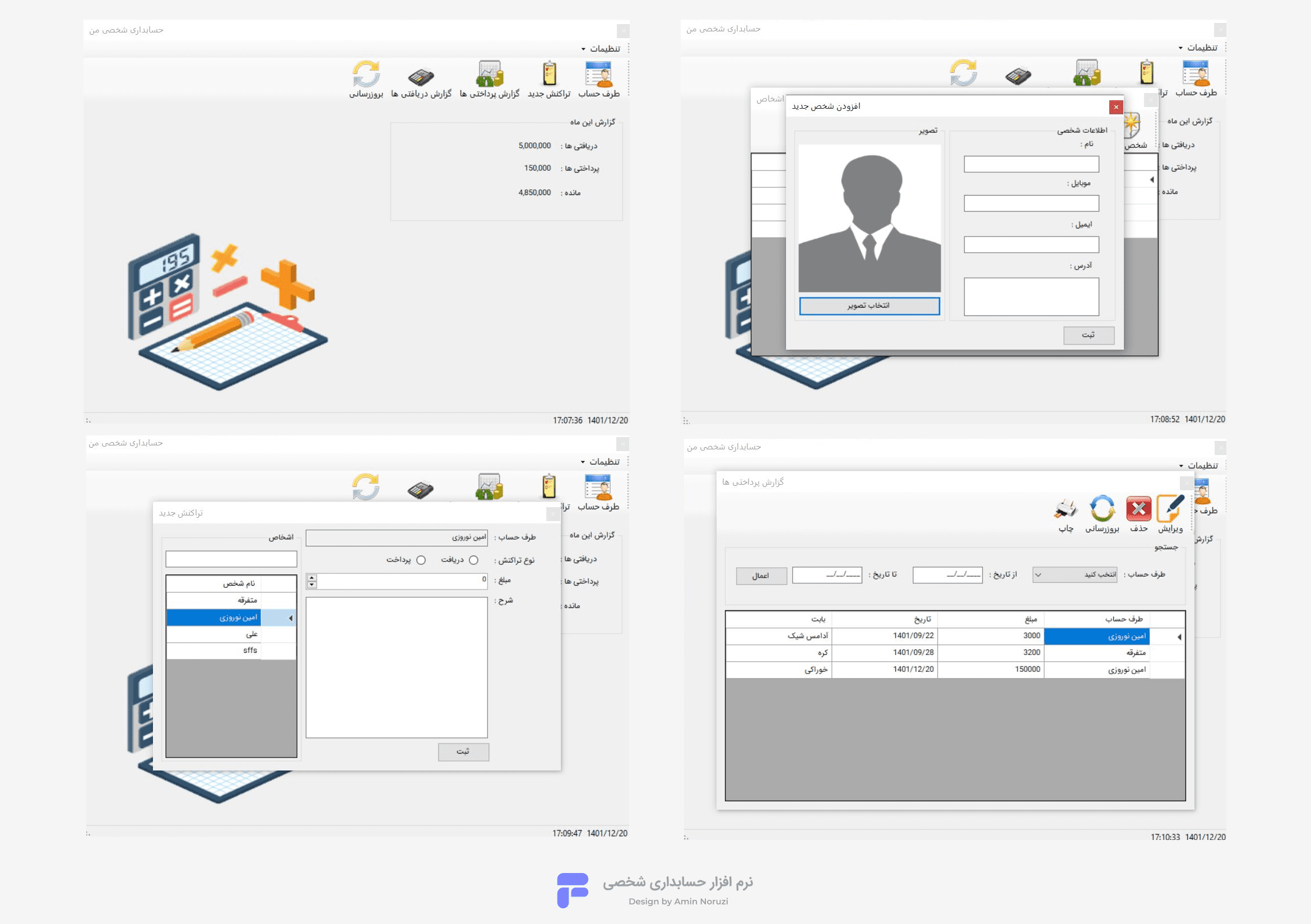Click ثبت button in new transaction dialog
Screen dimensions: 1311x924
coord(463,751)
